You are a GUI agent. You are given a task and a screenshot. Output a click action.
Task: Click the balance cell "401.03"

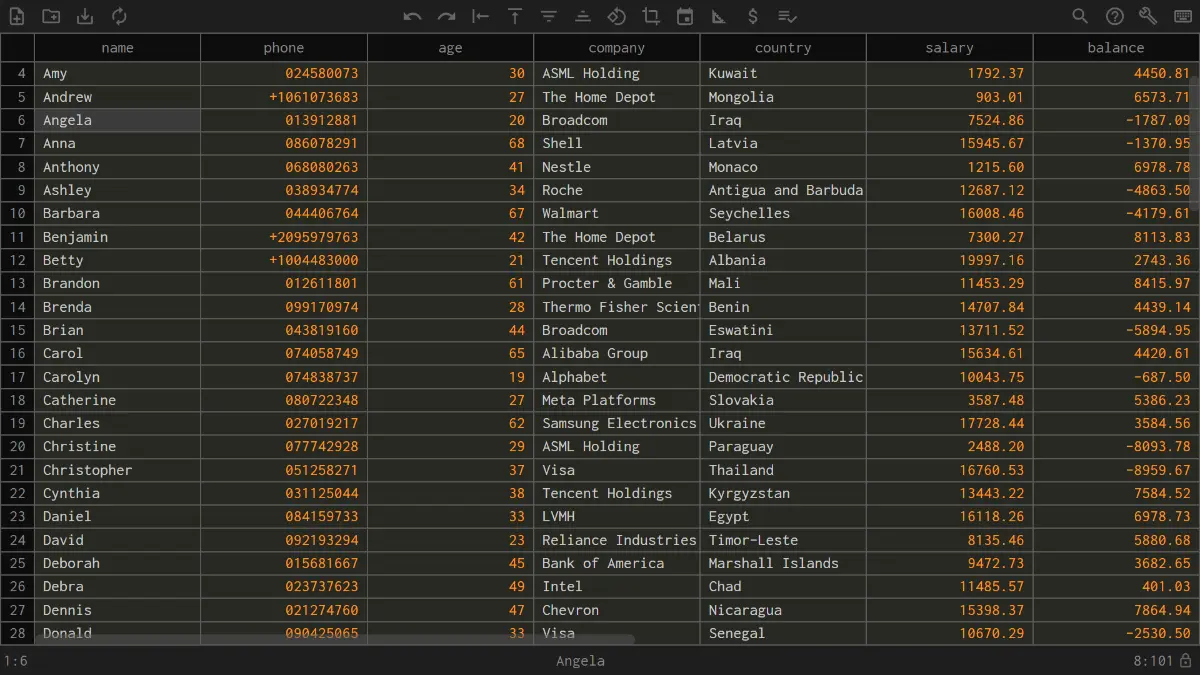(x=1116, y=586)
